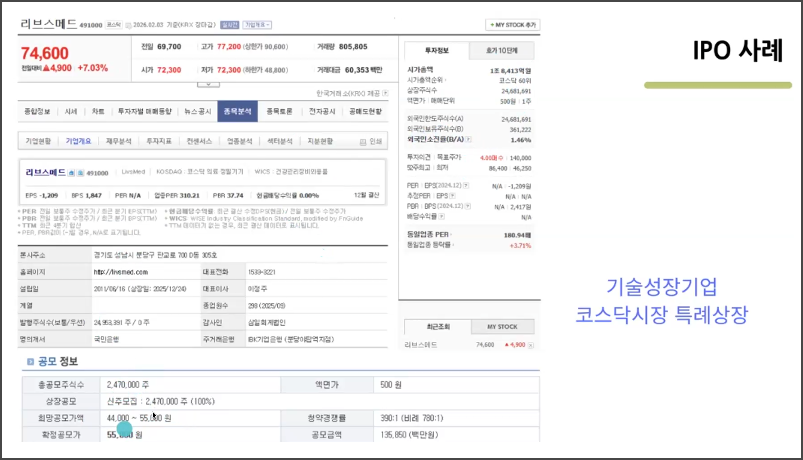
Task: Click the help icon next to EPS(2024.12)
Action: [x=466, y=185]
